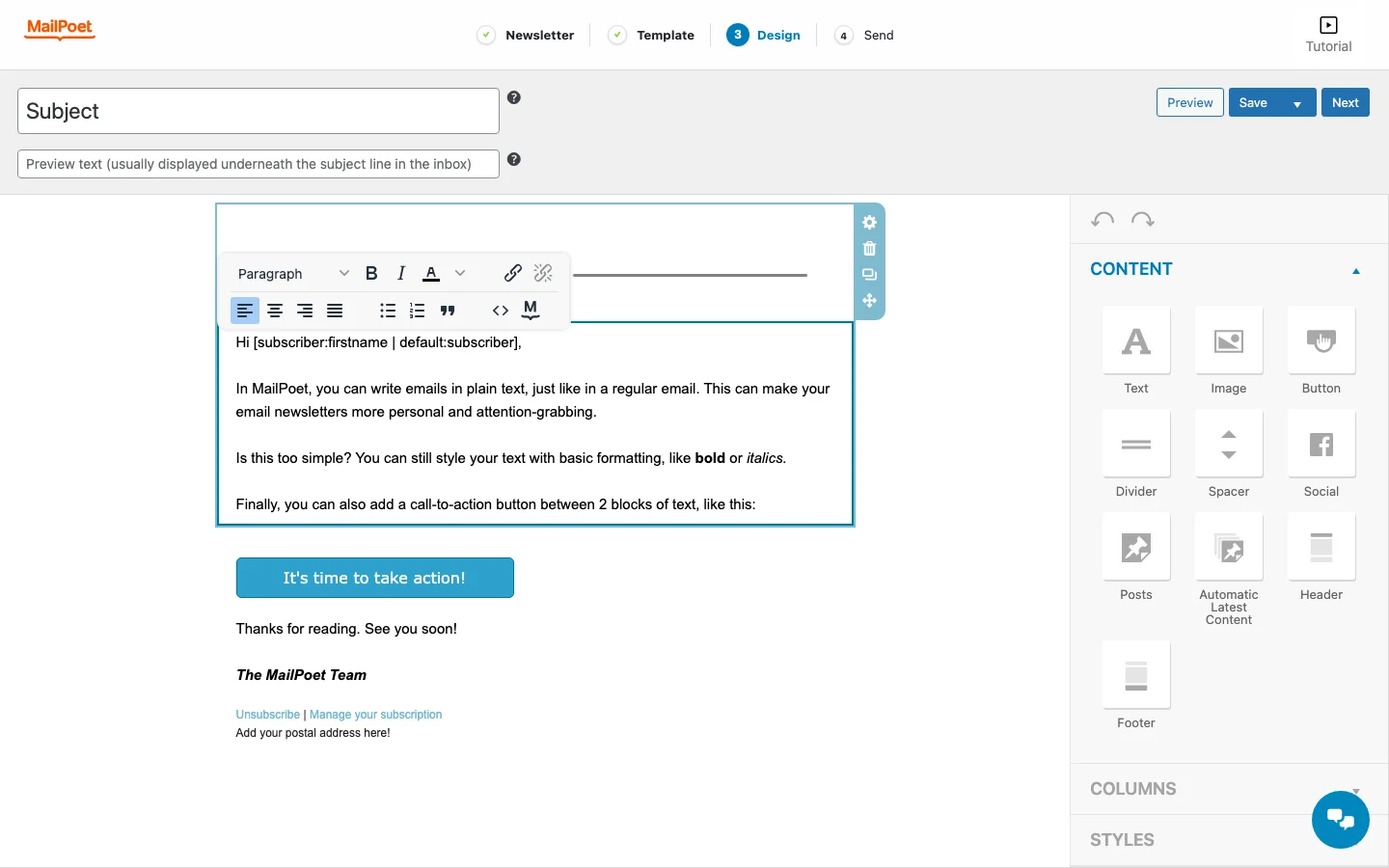Open block settings gear icon
1389x868 pixels.
tap(869, 222)
